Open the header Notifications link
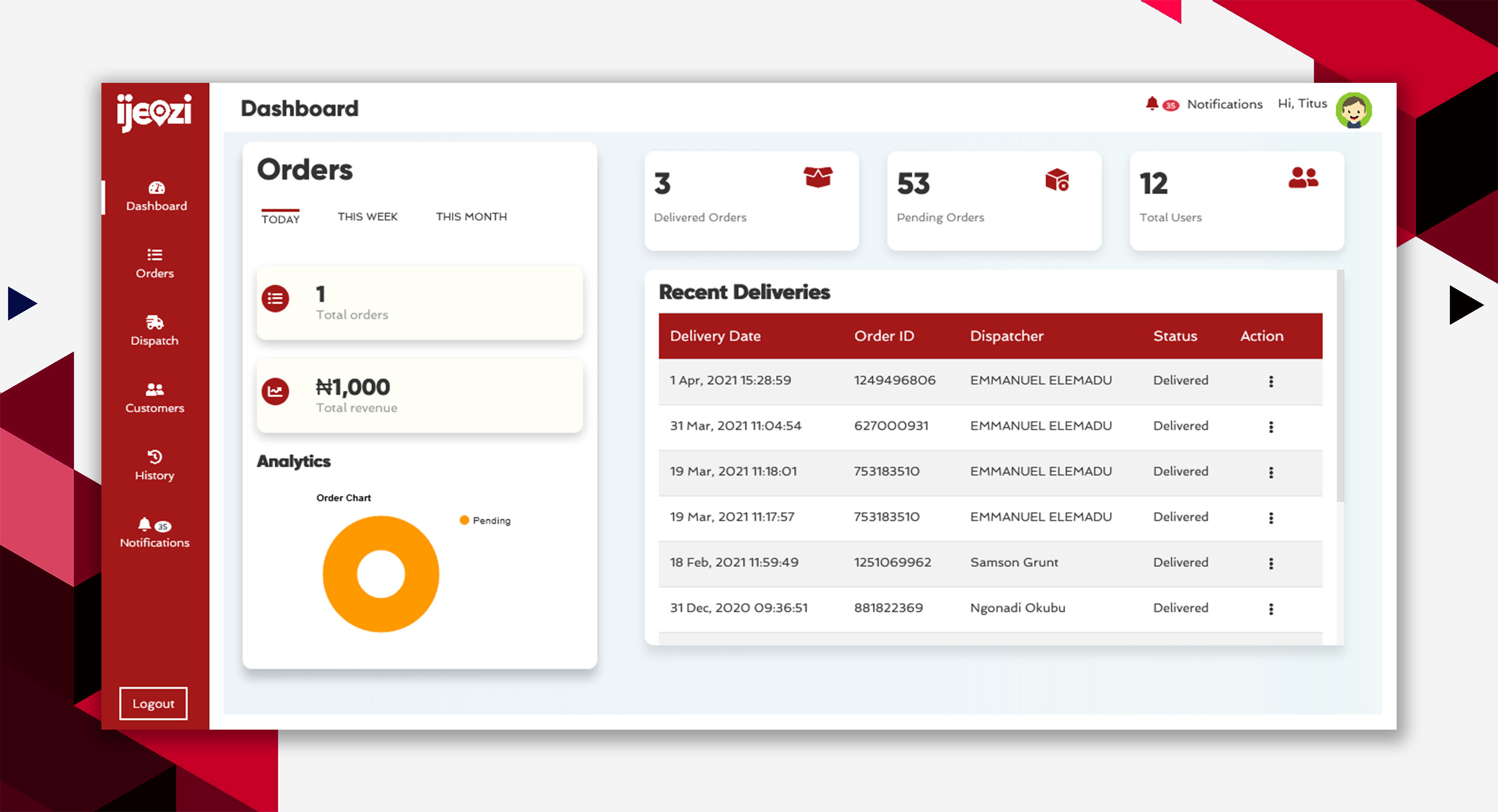1498x812 pixels. pos(1225,104)
